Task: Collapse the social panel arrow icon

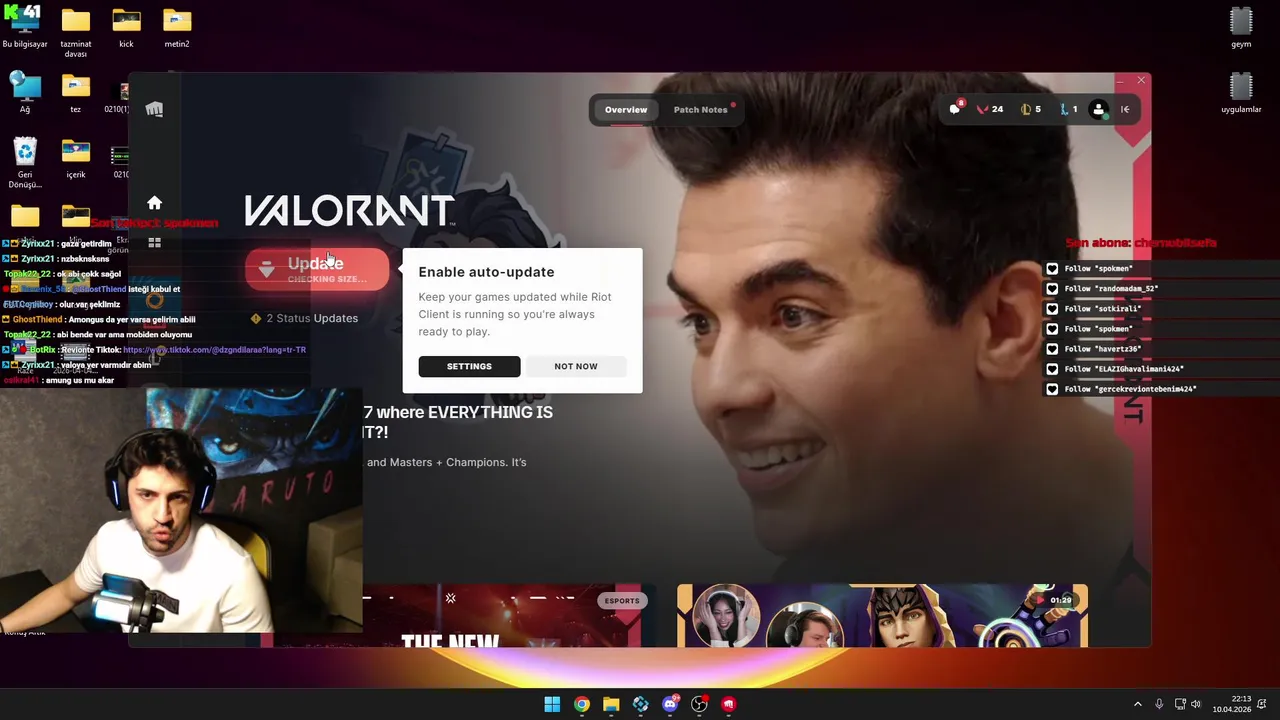Action: click(x=1125, y=110)
